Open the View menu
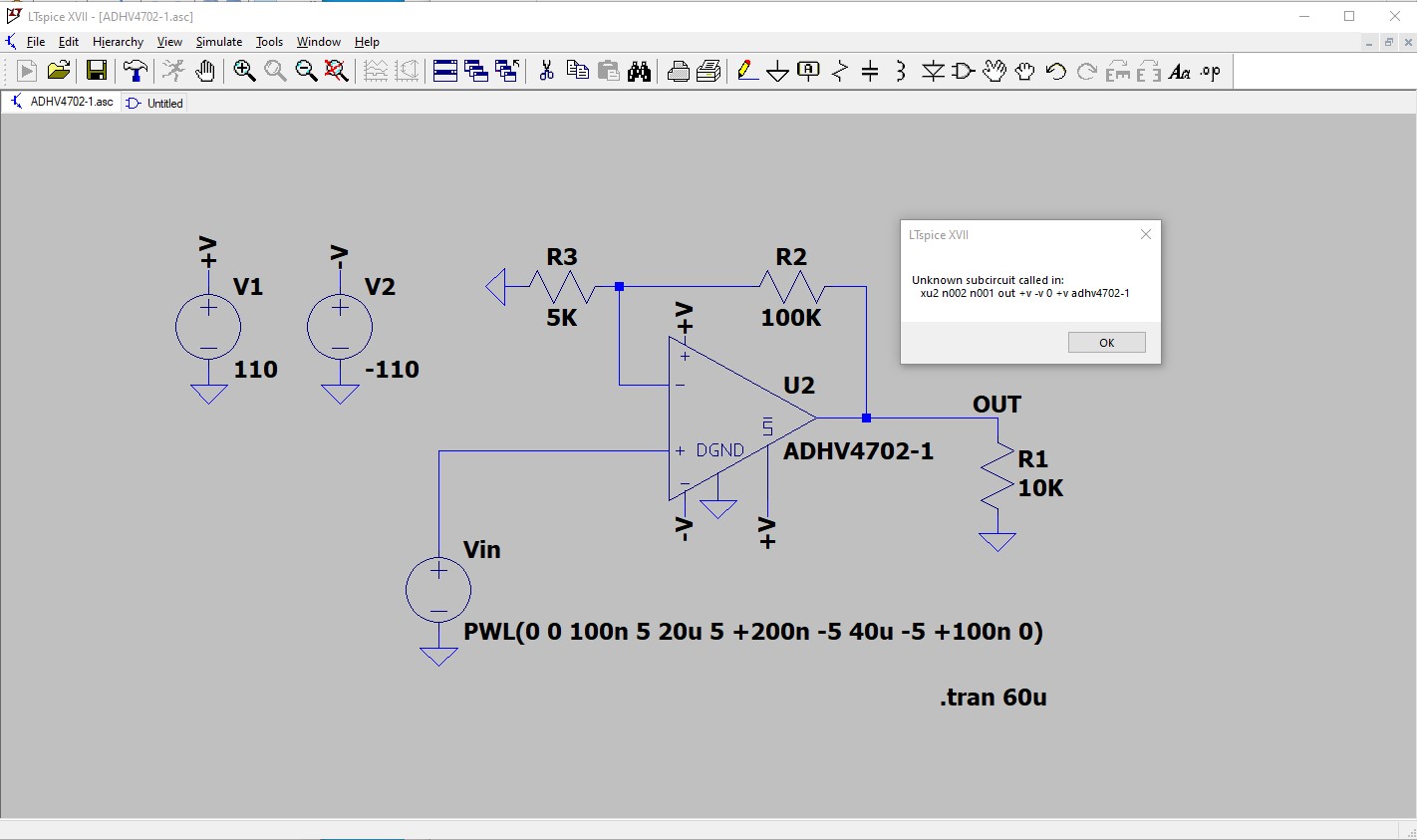The height and width of the screenshot is (840, 1417). click(x=169, y=42)
